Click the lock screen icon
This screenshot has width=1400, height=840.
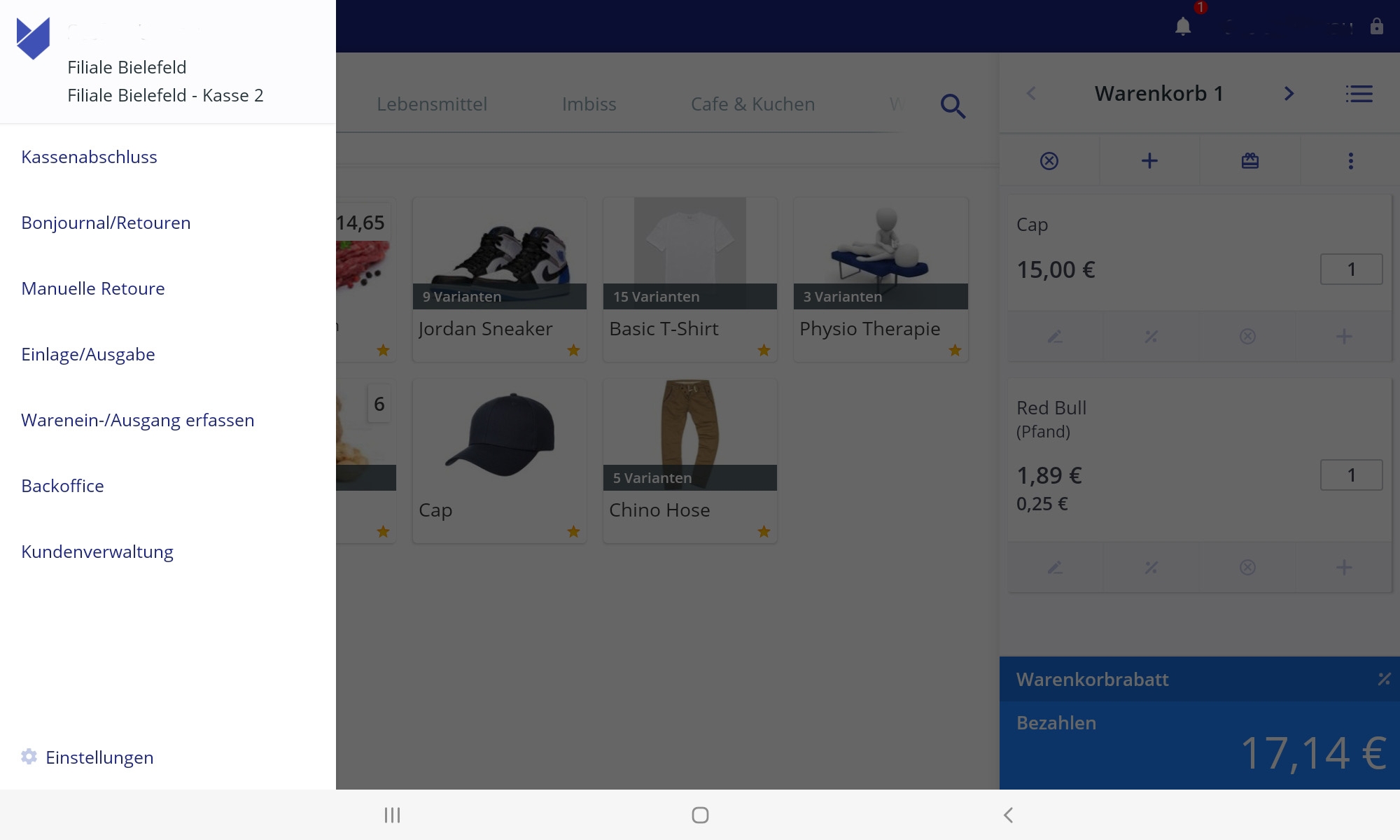(x=1376, y=27)
